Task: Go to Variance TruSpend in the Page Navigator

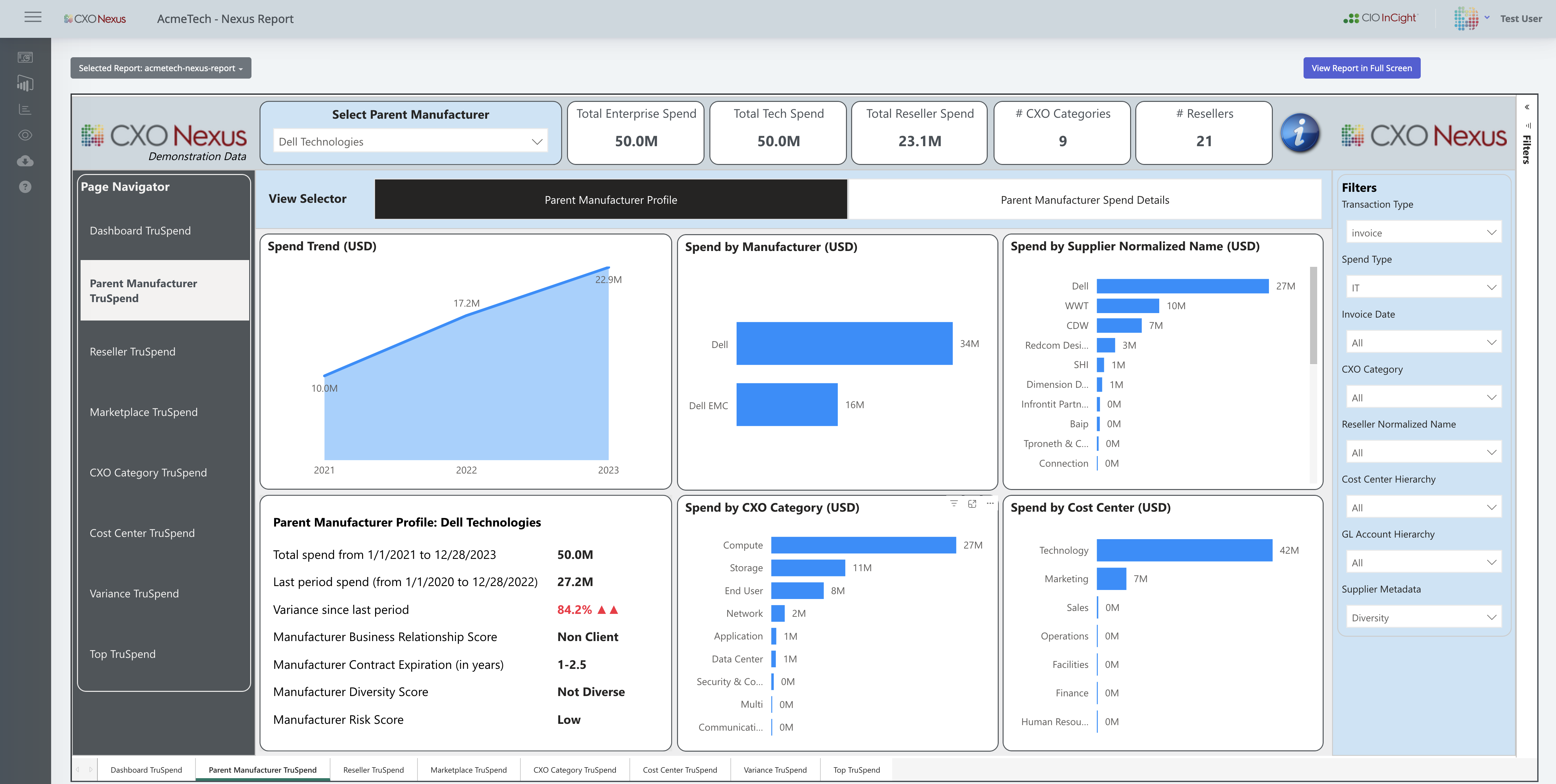Action: tap(164, 593)
